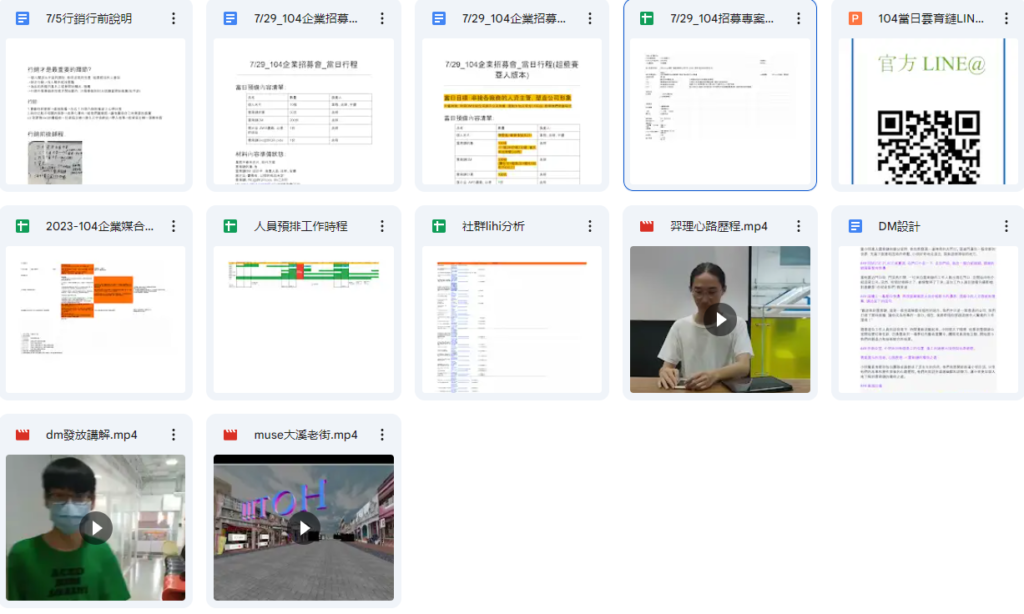Open three-dot menu for dm發放講解.mp4

[174, 435]
